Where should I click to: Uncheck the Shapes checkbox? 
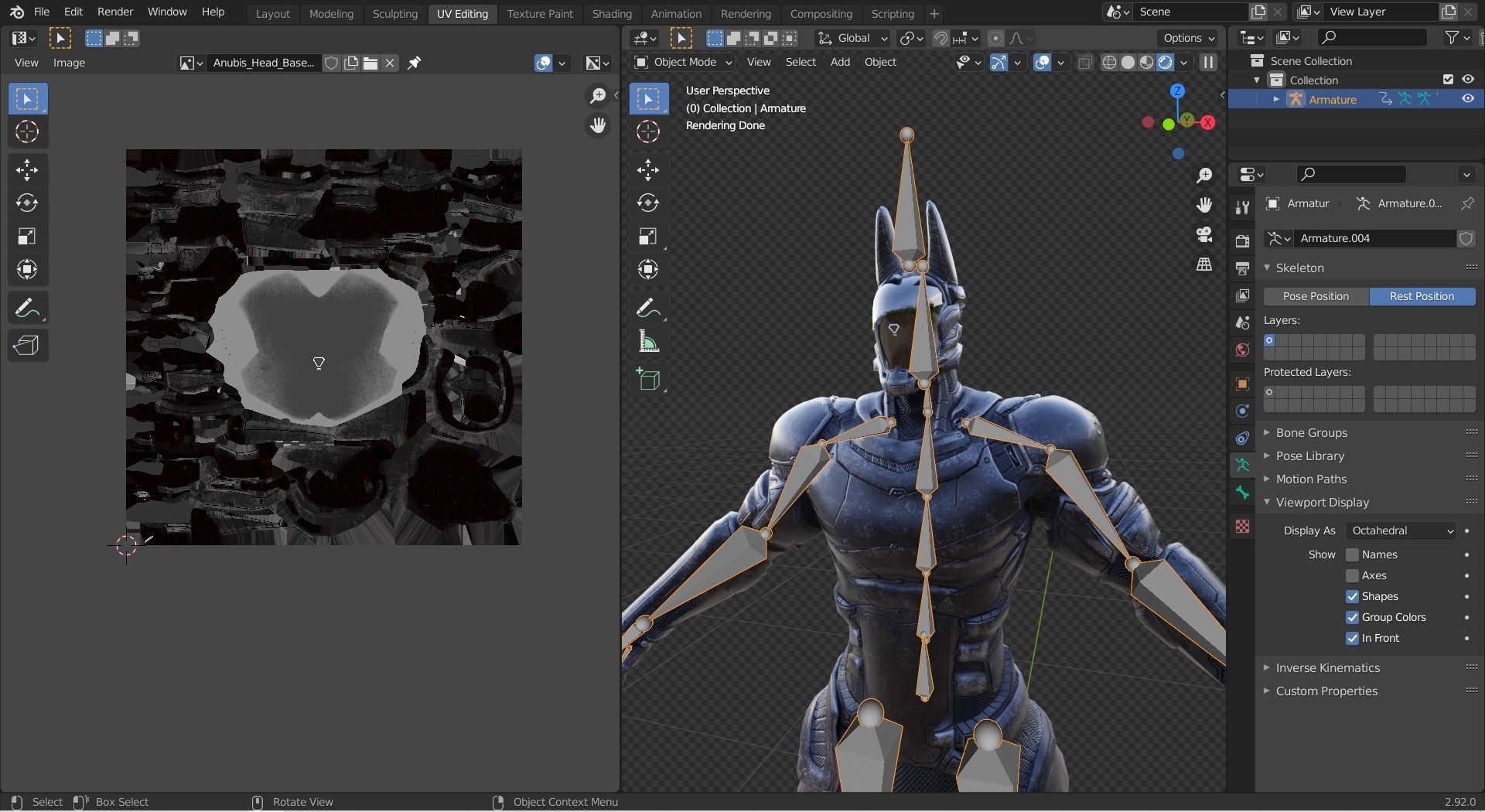[x=1352, y=596]
